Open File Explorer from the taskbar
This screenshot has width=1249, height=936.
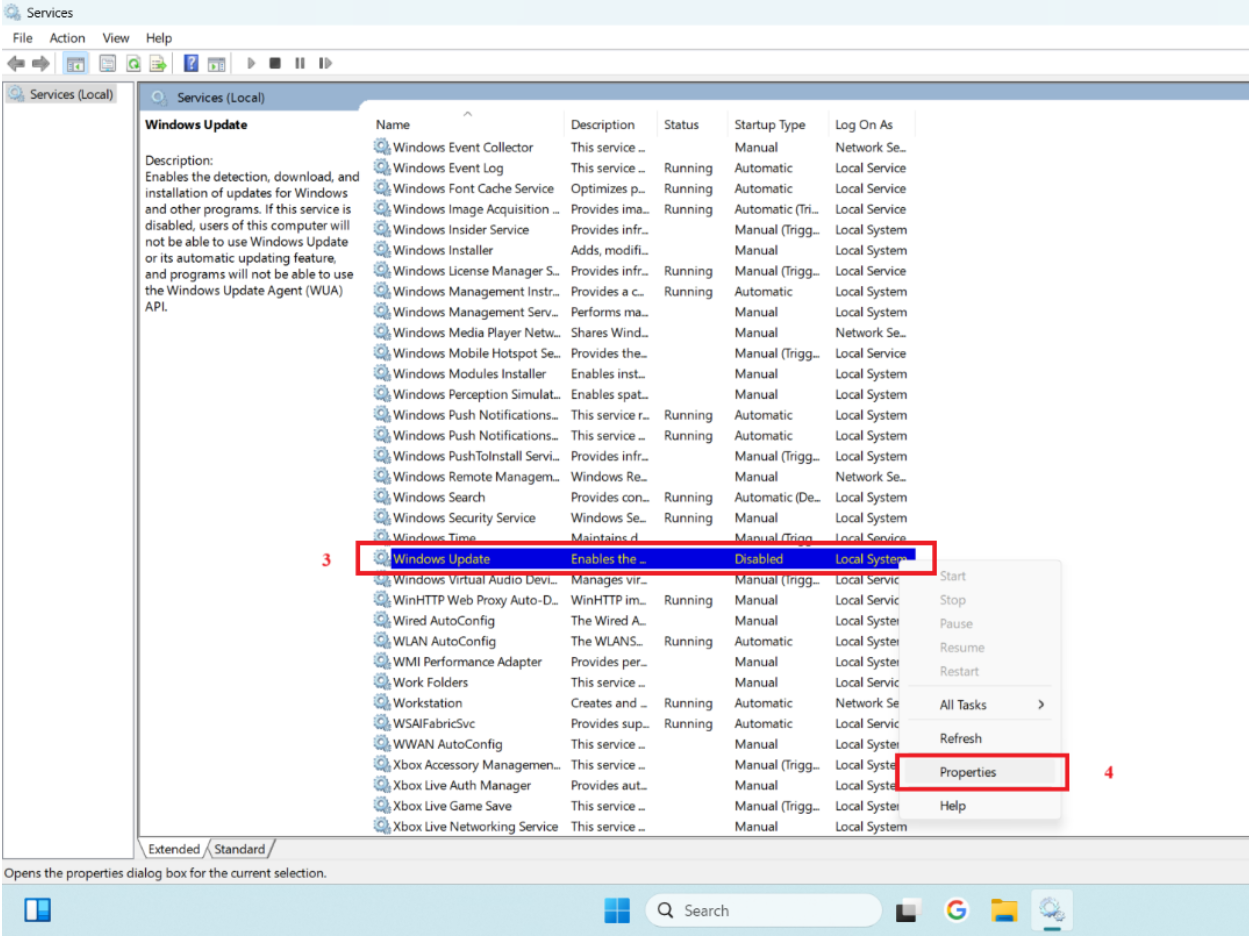coord(1003,910)
